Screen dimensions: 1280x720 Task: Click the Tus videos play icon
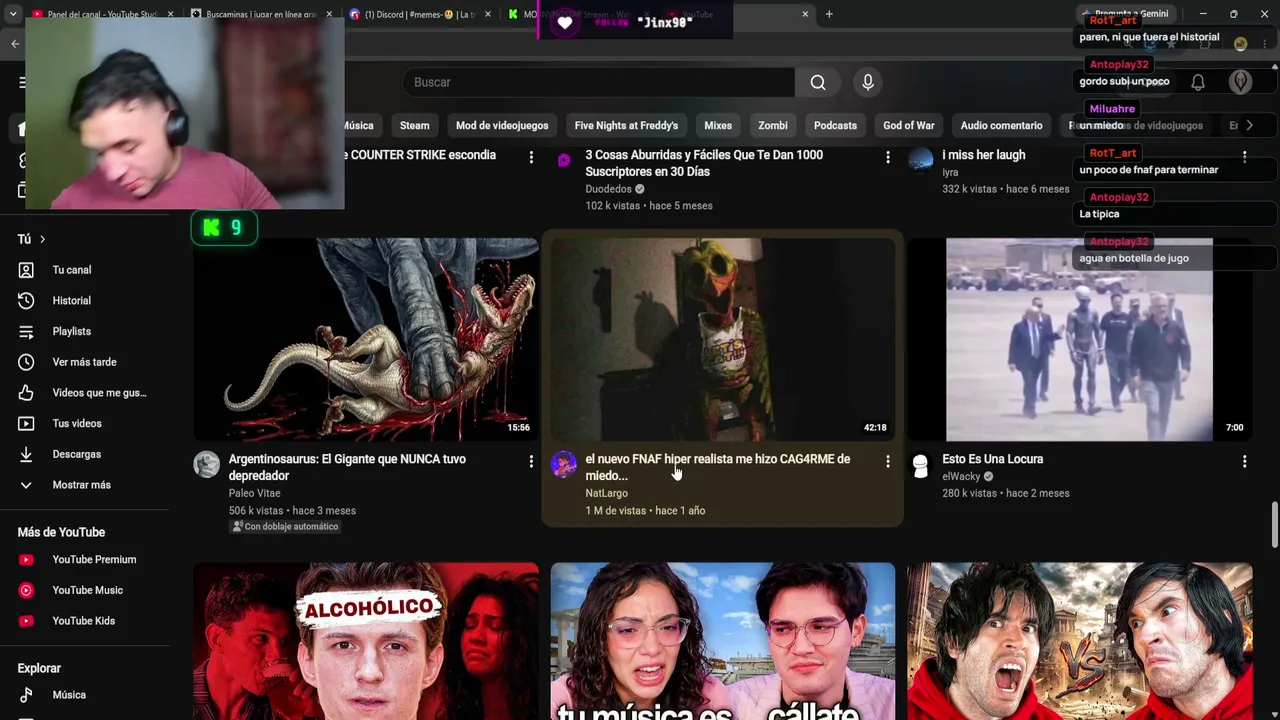[26, 424]
